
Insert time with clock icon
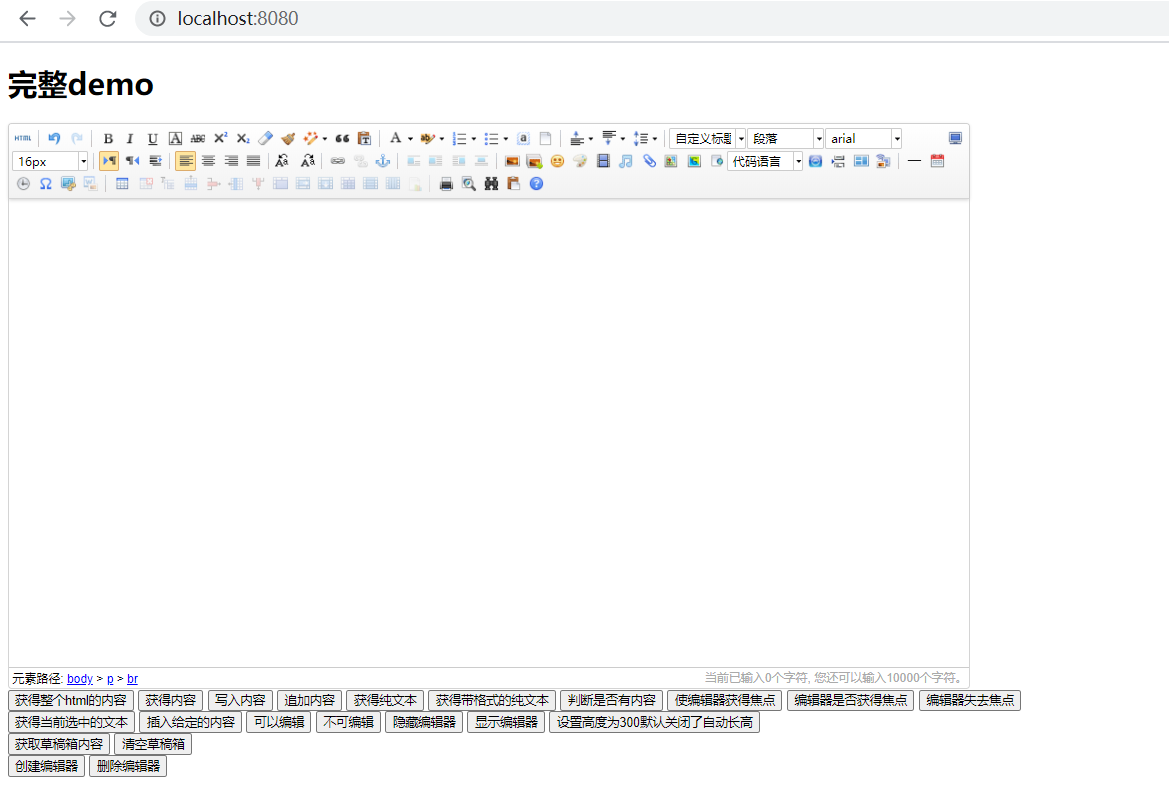[x=23, y=184]
